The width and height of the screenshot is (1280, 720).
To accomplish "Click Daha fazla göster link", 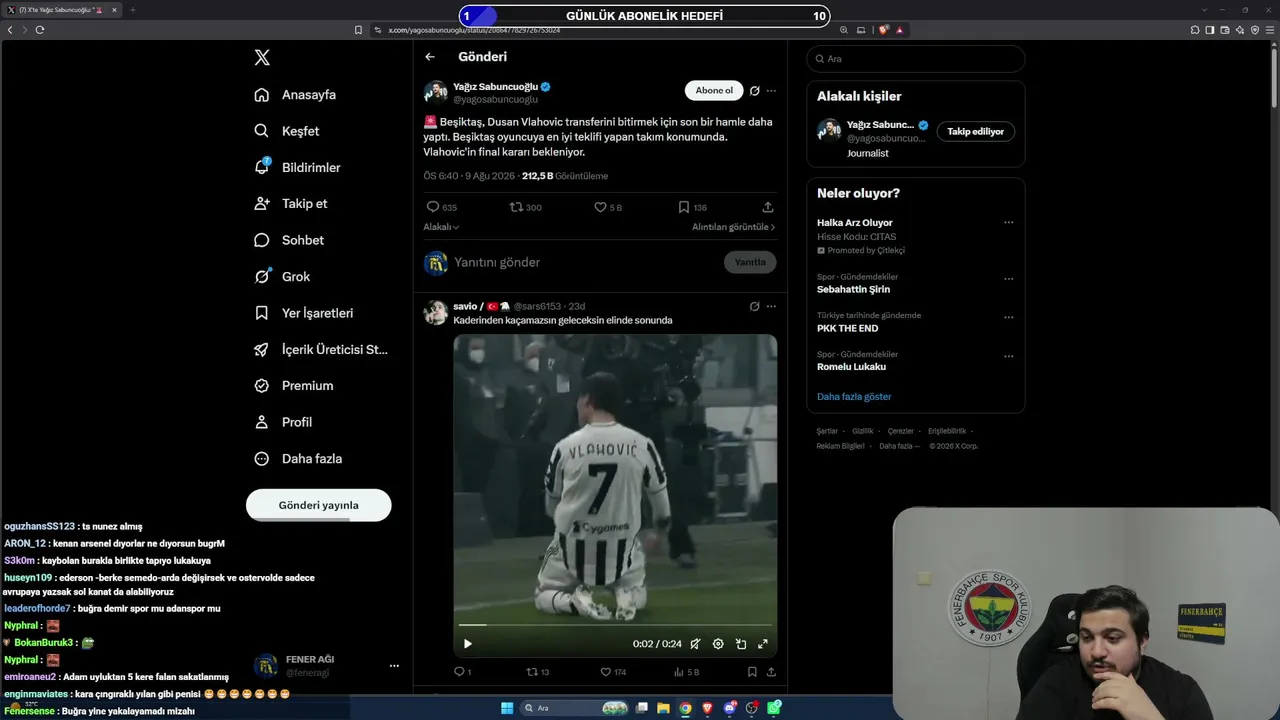I will click(854, 397).
